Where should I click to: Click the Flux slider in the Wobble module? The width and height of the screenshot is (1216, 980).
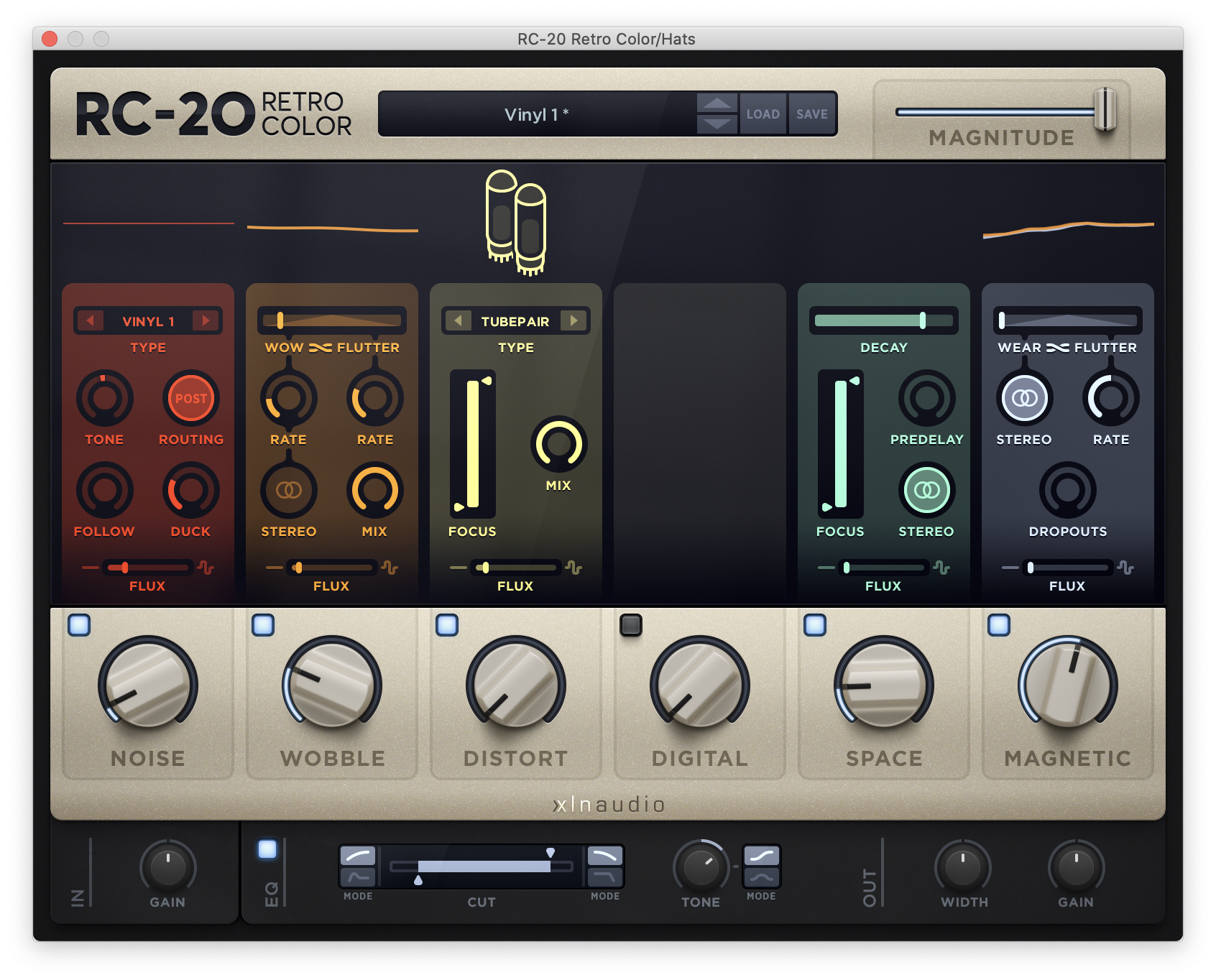click(332, 568)
